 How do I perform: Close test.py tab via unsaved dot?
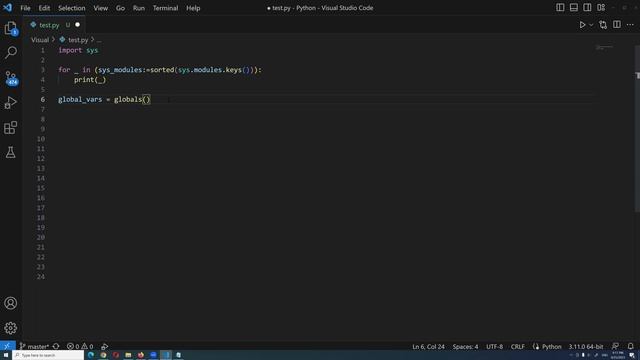point(78,25)
